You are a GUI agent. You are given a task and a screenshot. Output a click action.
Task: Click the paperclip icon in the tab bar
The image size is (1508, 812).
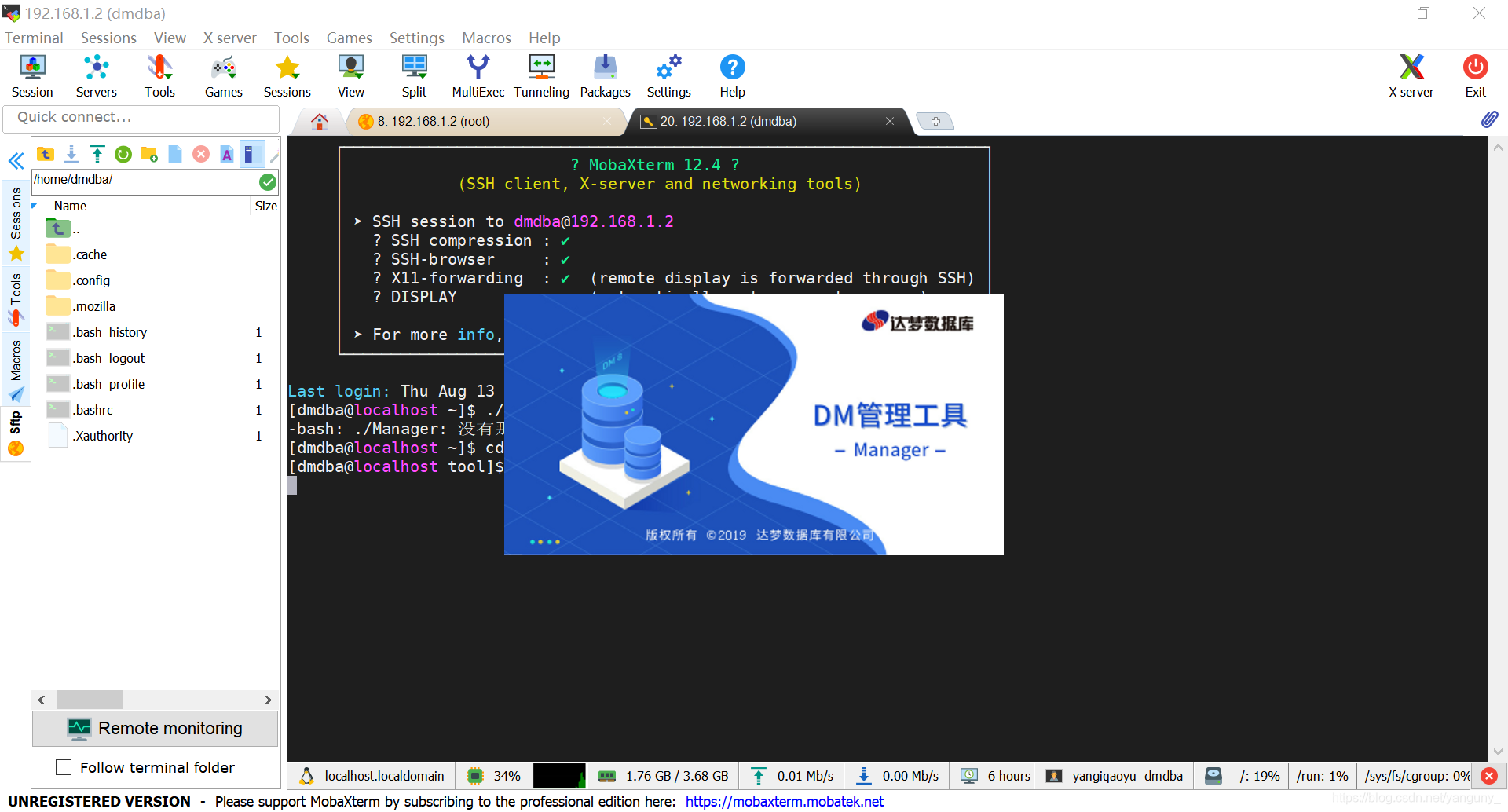click(1490, 119)
